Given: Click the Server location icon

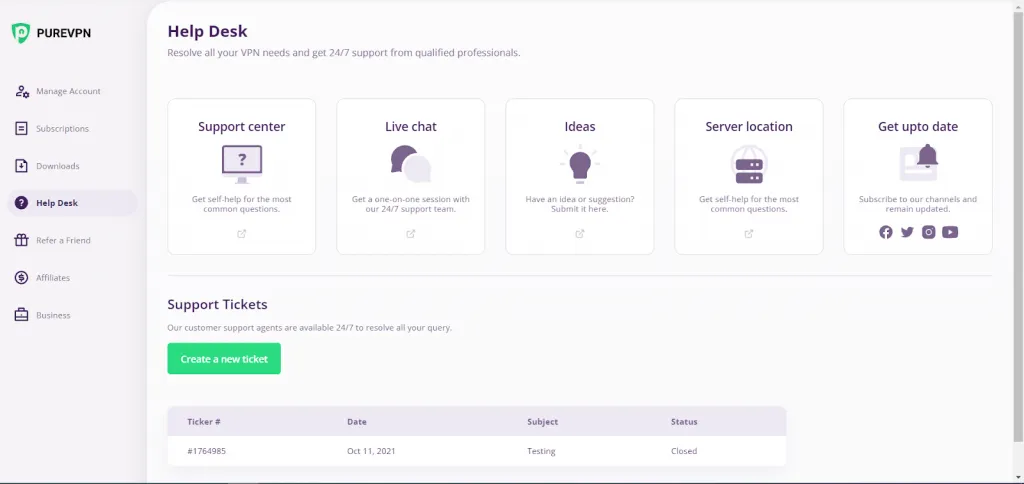Looking at the screenshot, I should [x=748, y=164].
